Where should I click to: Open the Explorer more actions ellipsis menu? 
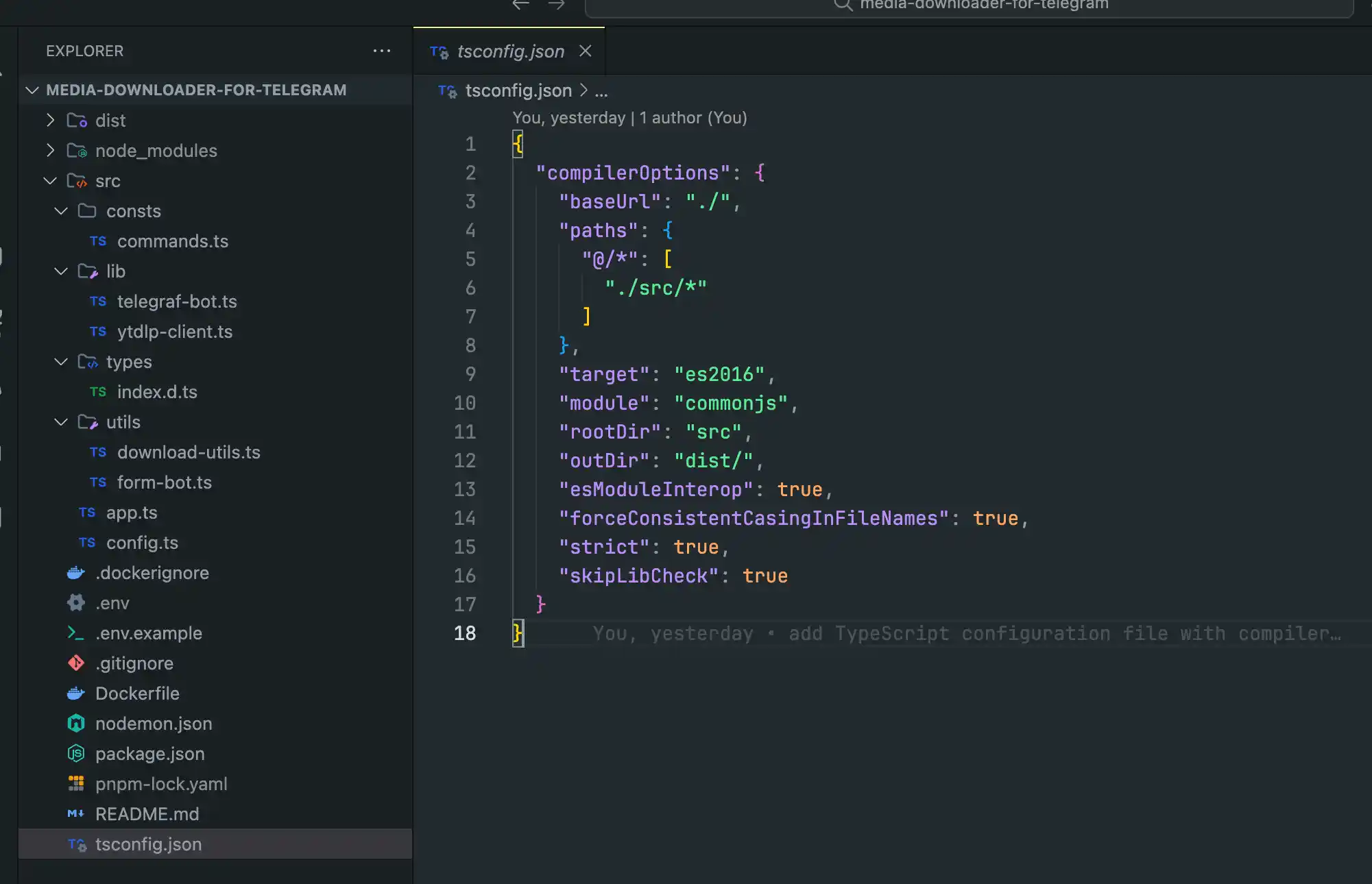point(382,51)
